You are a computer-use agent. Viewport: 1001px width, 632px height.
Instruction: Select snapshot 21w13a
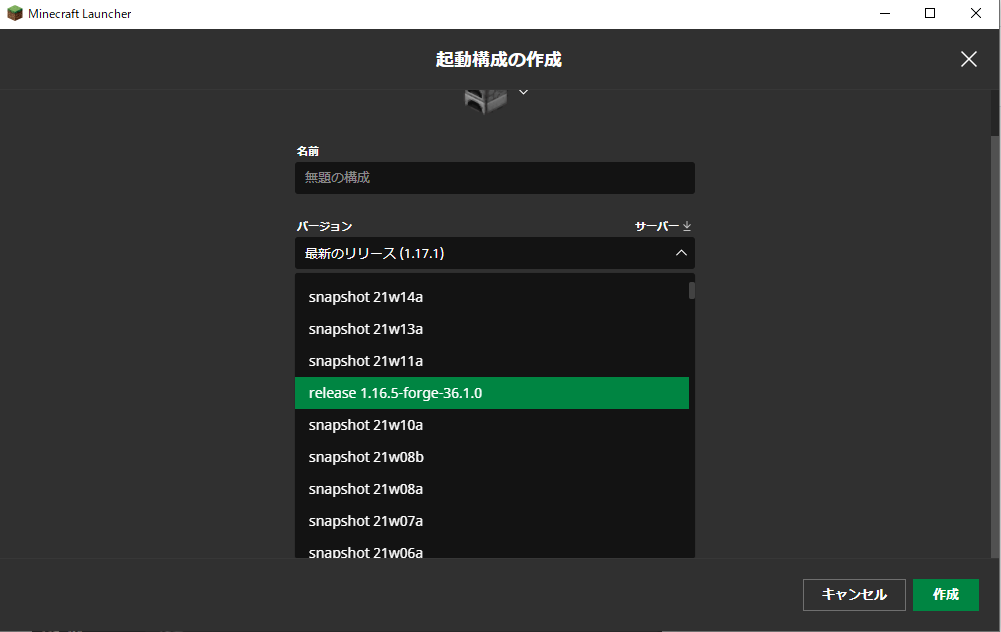(x=492, y=329)
